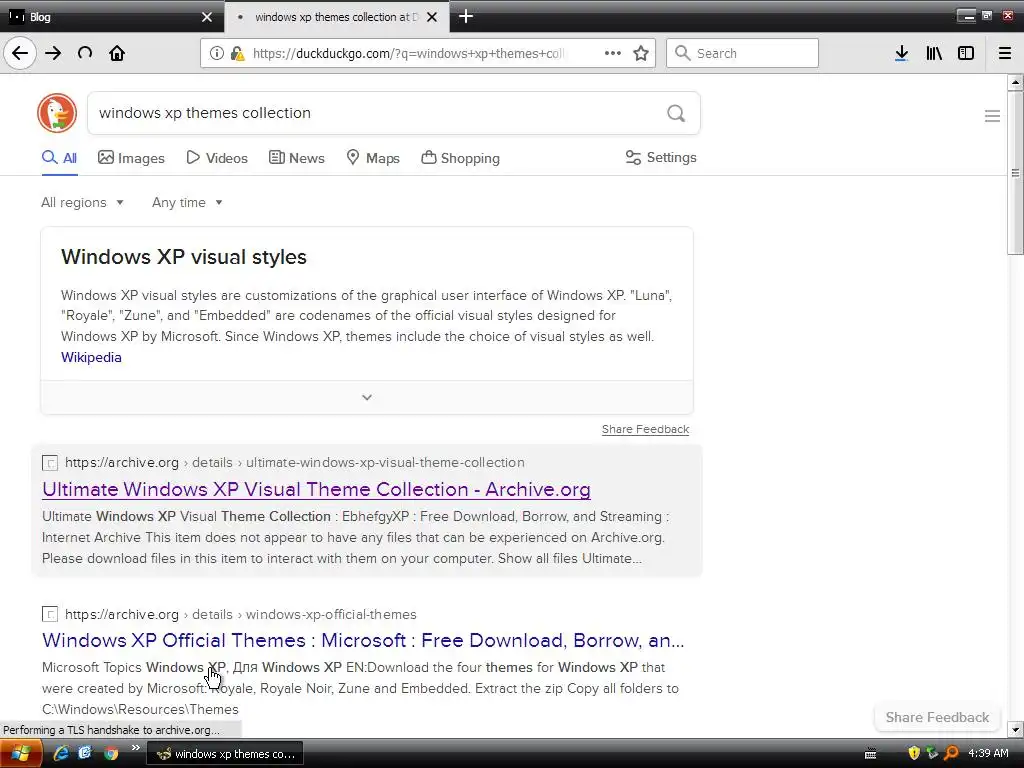Open the search Settings dropdown

[661, 157]
